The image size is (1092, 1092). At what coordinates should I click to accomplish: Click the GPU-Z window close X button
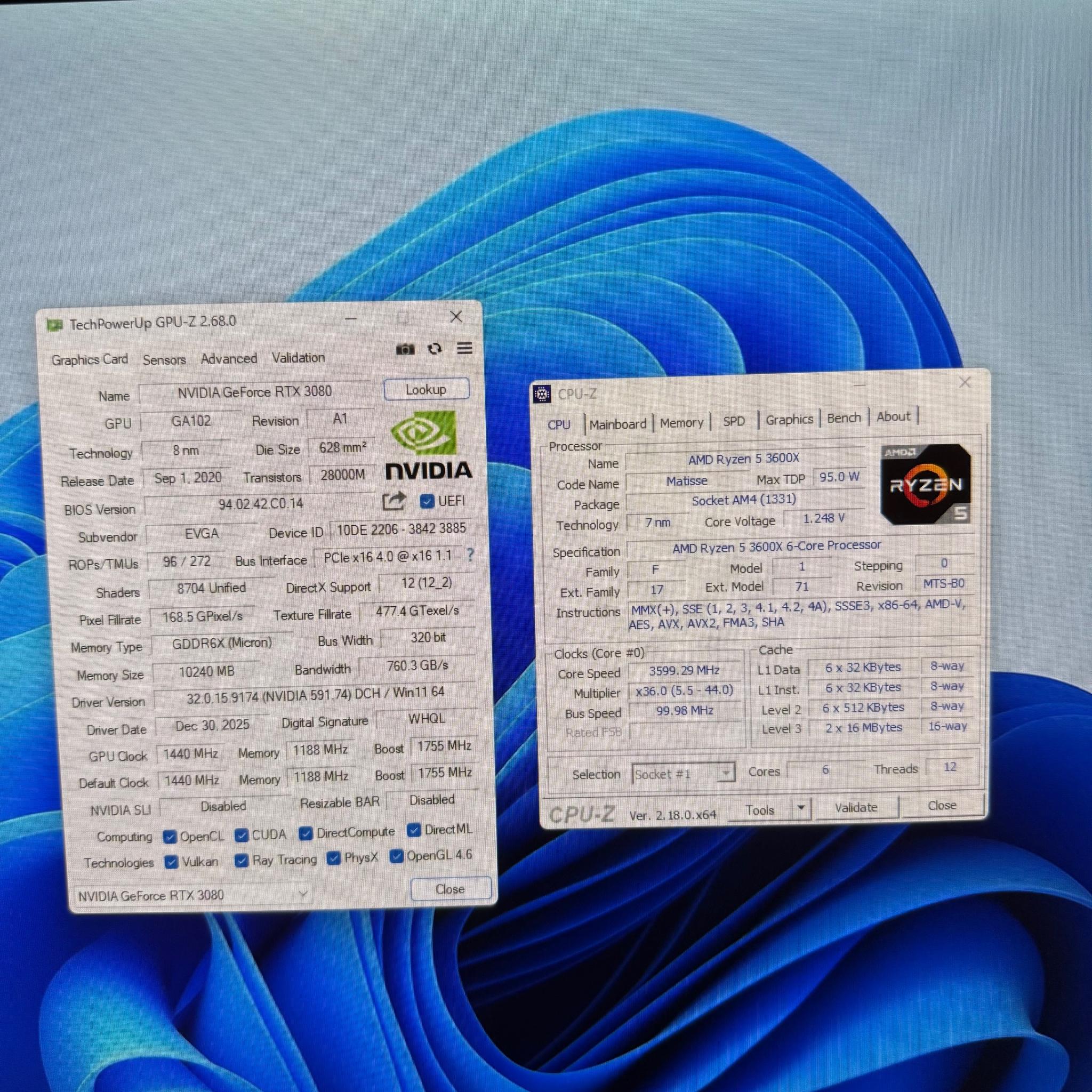coord(456,317)
